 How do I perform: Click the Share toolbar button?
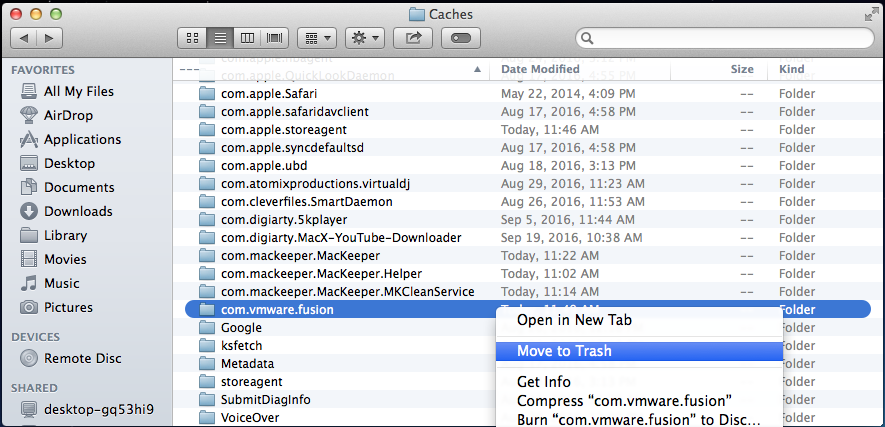point(413,38)
